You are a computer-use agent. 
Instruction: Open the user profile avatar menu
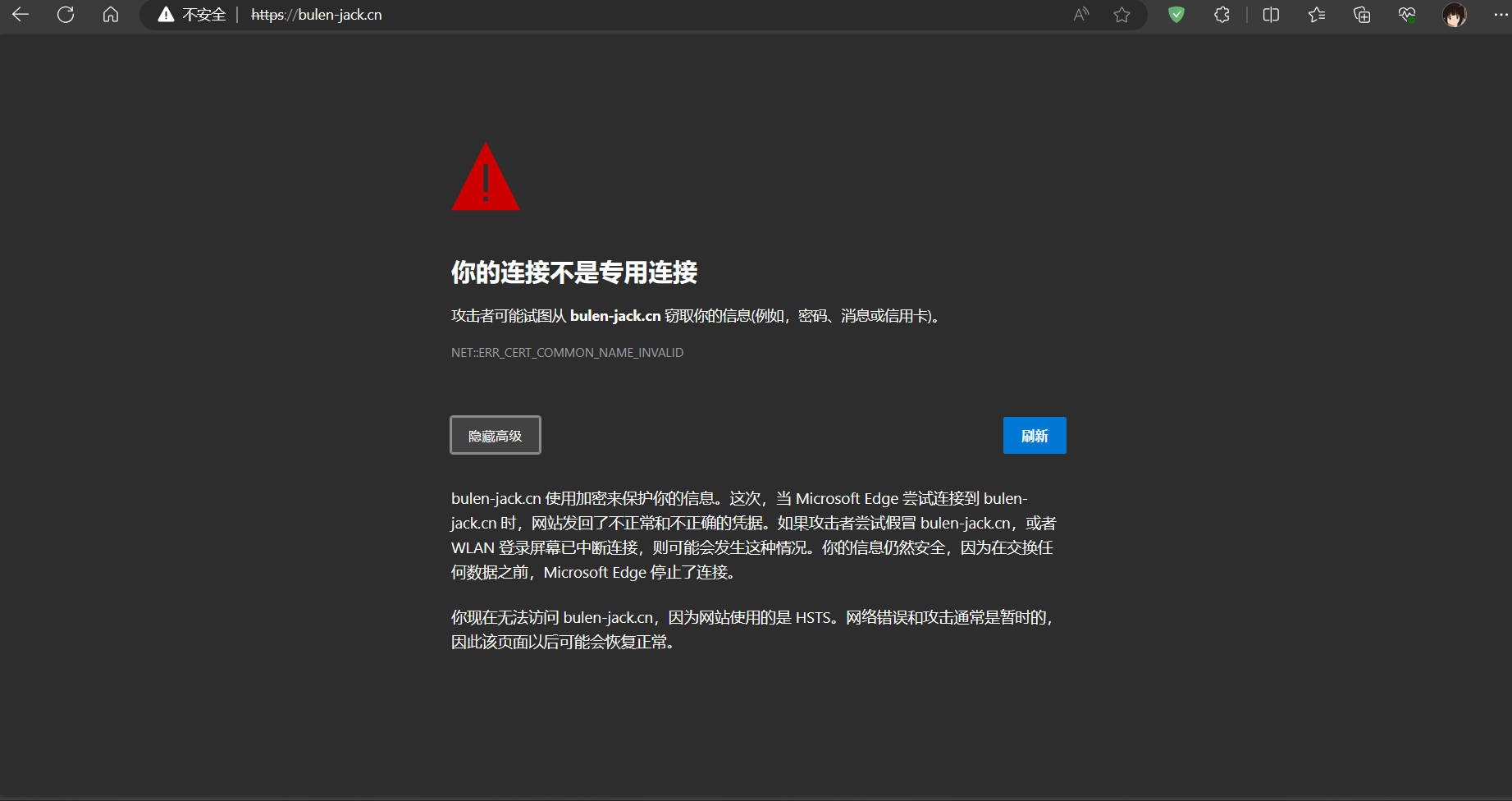(x=1454, y=15)
